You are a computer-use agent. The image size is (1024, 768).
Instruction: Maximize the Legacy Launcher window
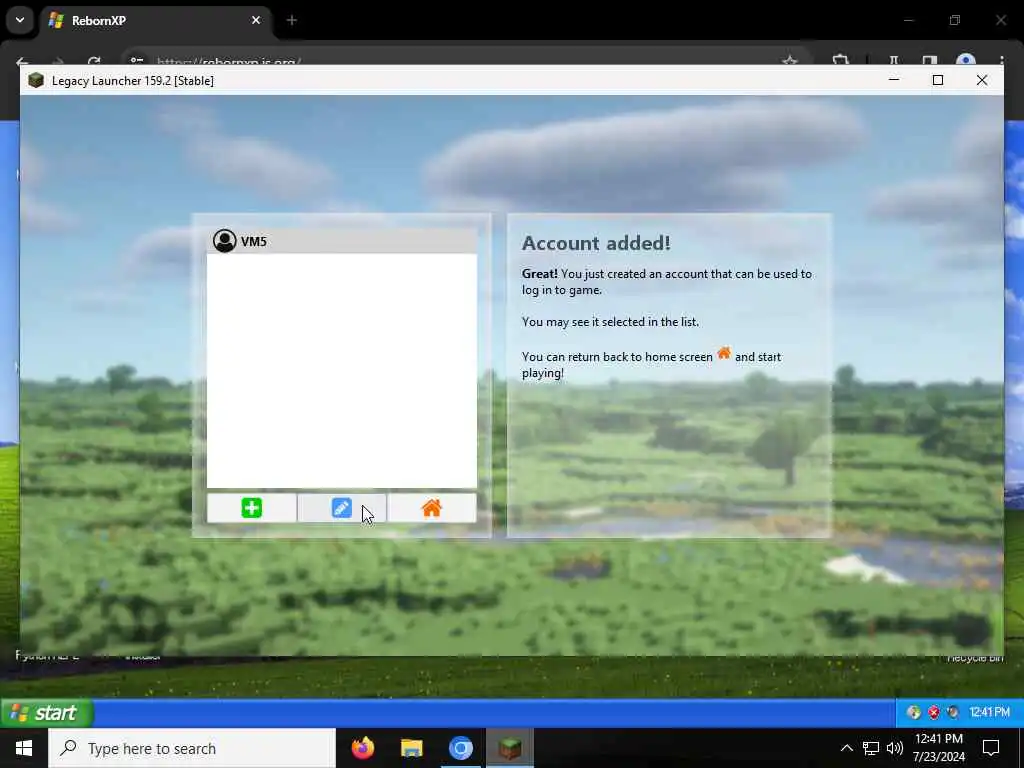[938, 80]
